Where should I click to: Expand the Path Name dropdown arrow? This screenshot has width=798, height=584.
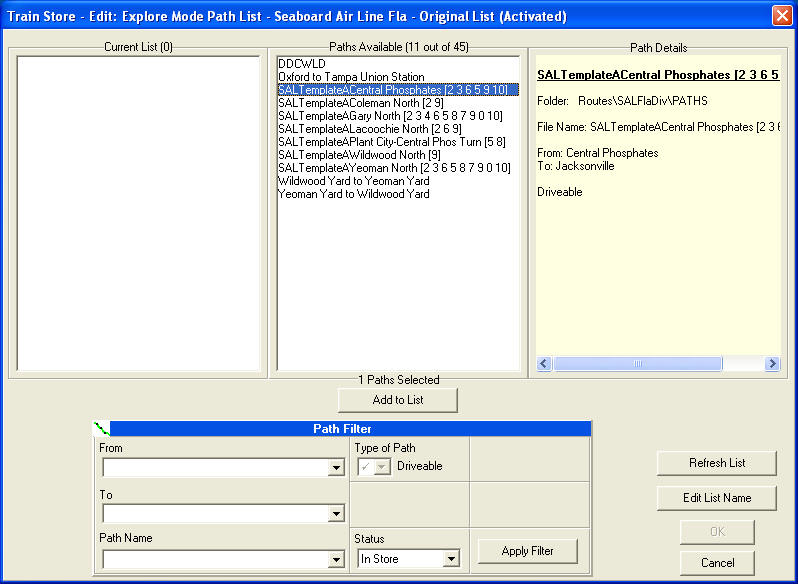336,560
